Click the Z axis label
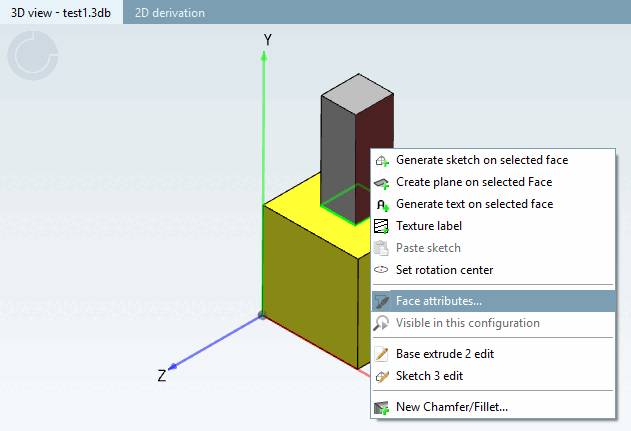 click(162, 375)
